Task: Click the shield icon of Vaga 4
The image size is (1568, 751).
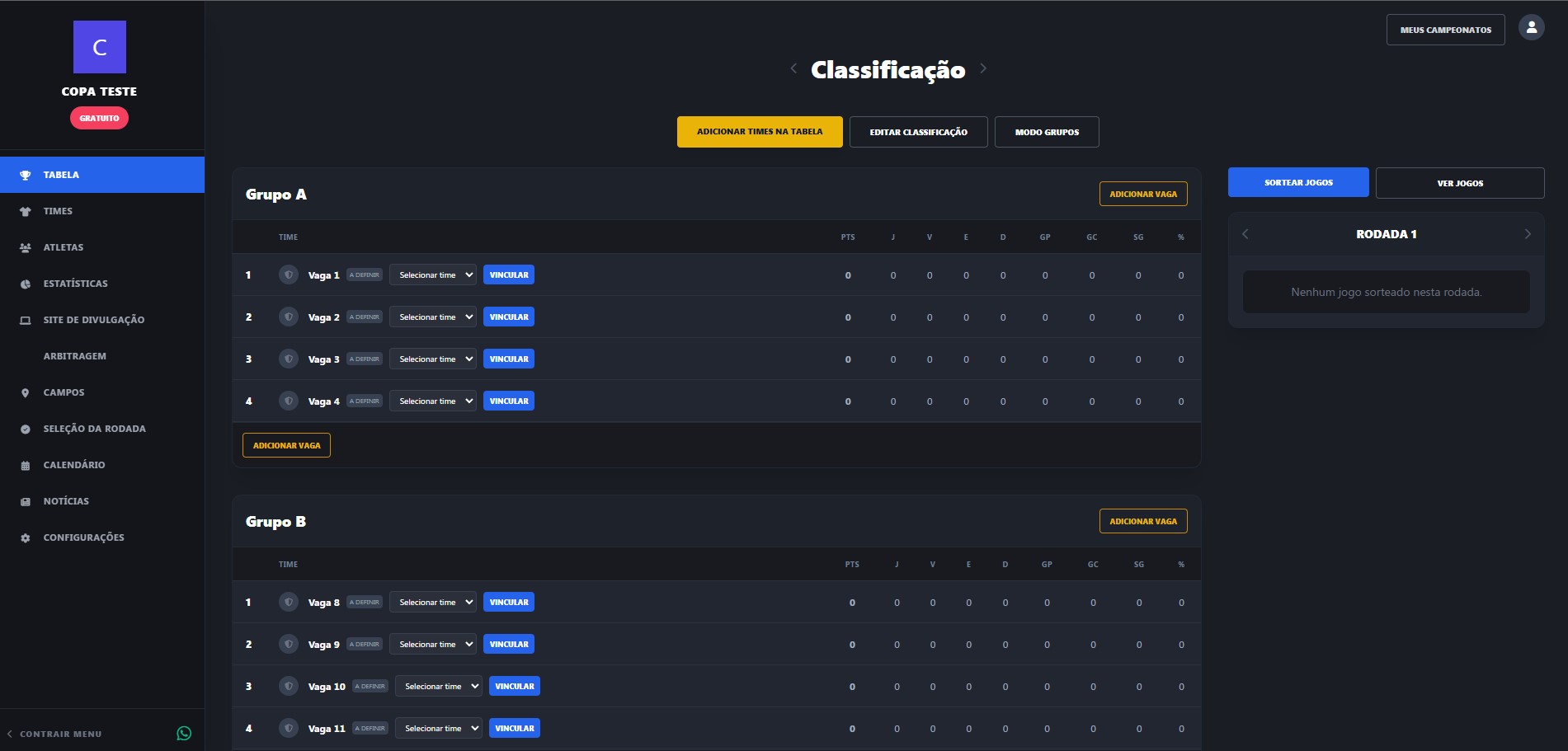Action: tap(289, 401)
